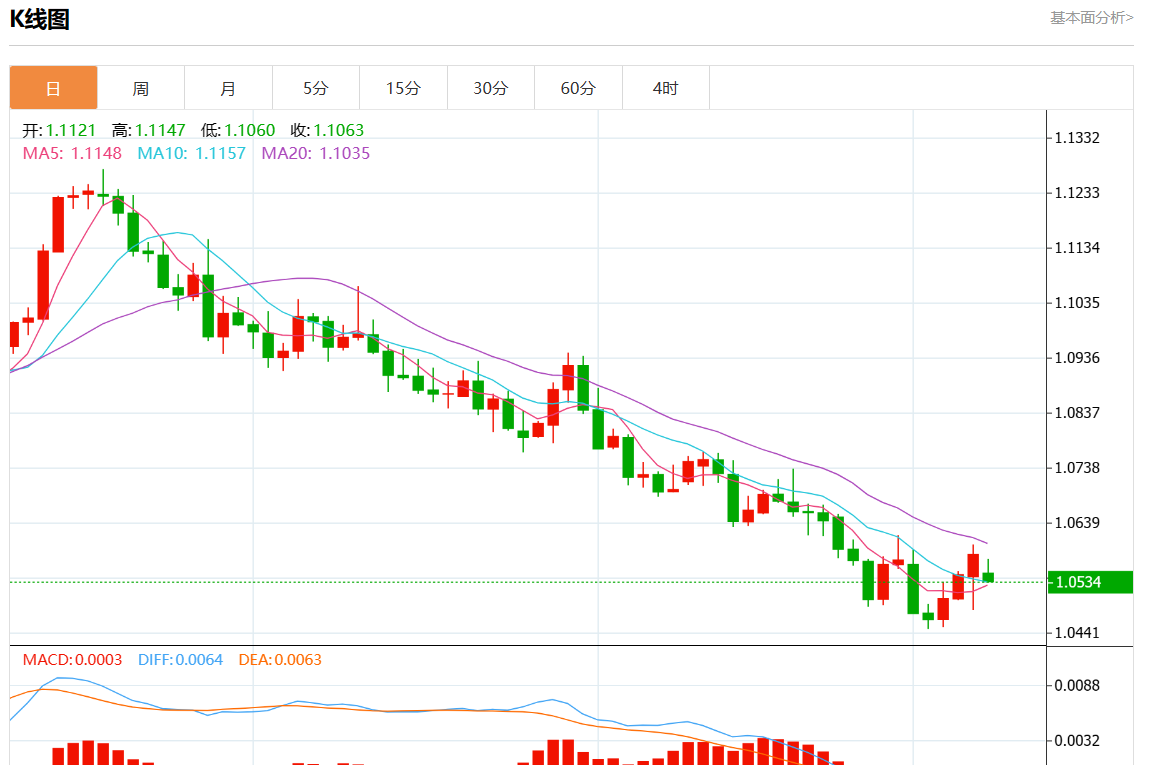Click the DIFF:0.0064 indicator label
Viewport: 1151px width, 765px height.
point(181,659)
